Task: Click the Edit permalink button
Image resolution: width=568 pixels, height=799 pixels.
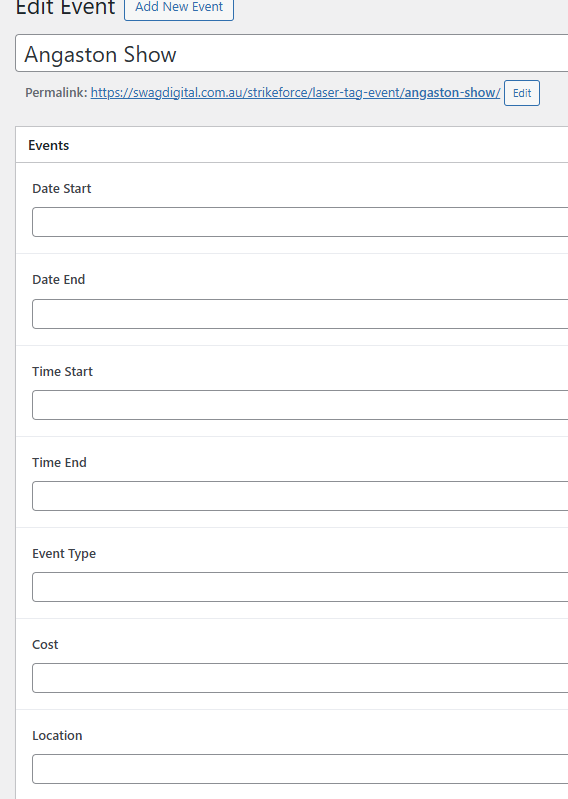Action: 522,93
